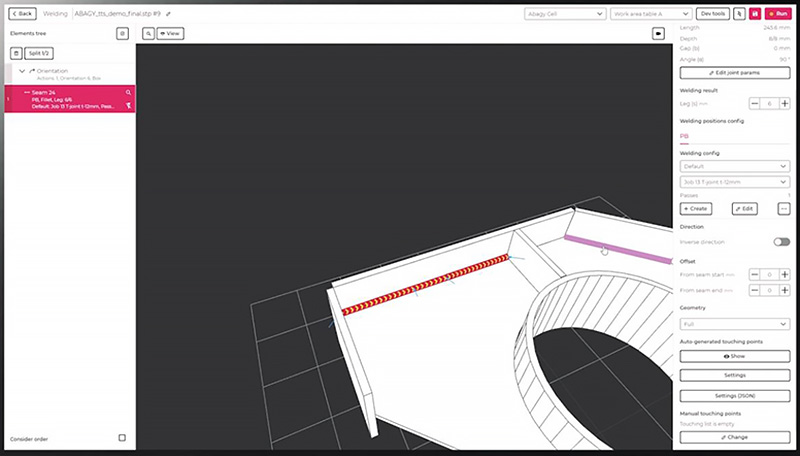800x456 pixels.
Task: Click the camera icon in viewport corner
Action: pyautogui.click(x=659, y=33)
